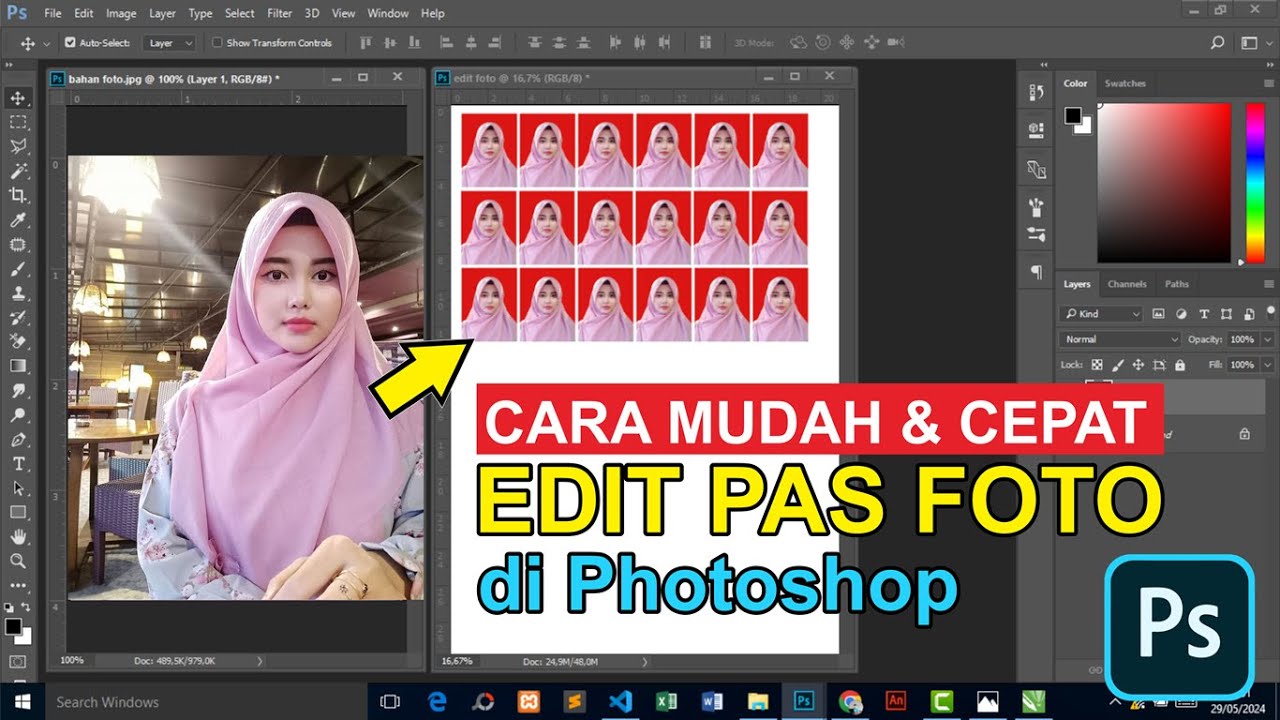Open the Layers panel flyout menu

1268,284
